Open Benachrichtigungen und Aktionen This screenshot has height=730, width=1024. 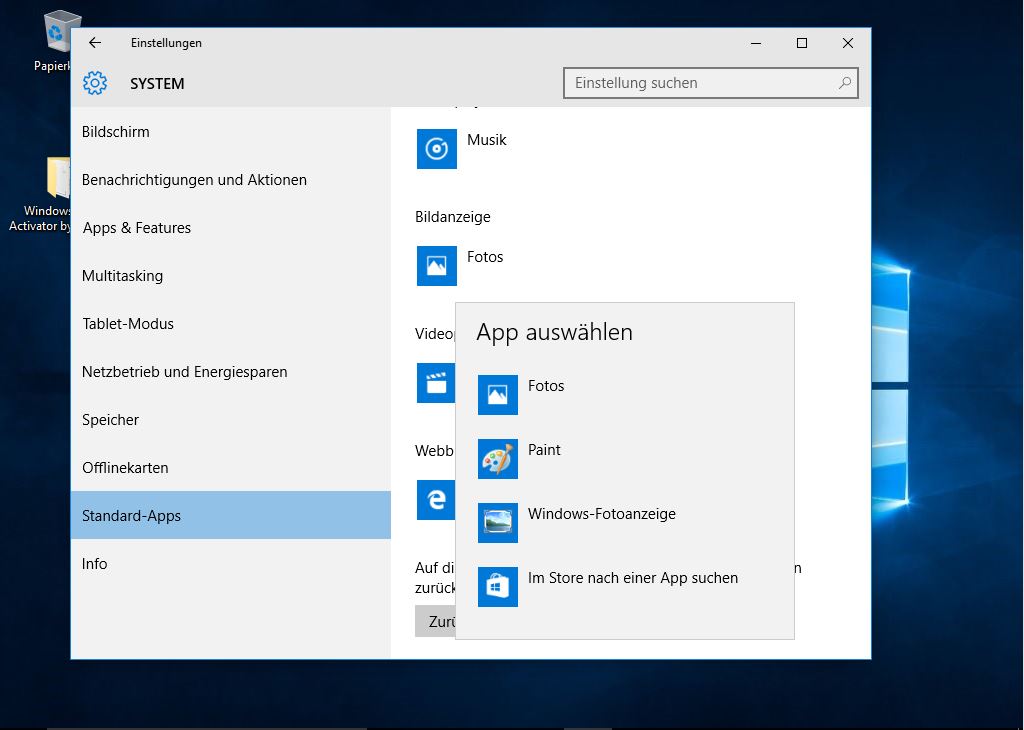[231, 180]
